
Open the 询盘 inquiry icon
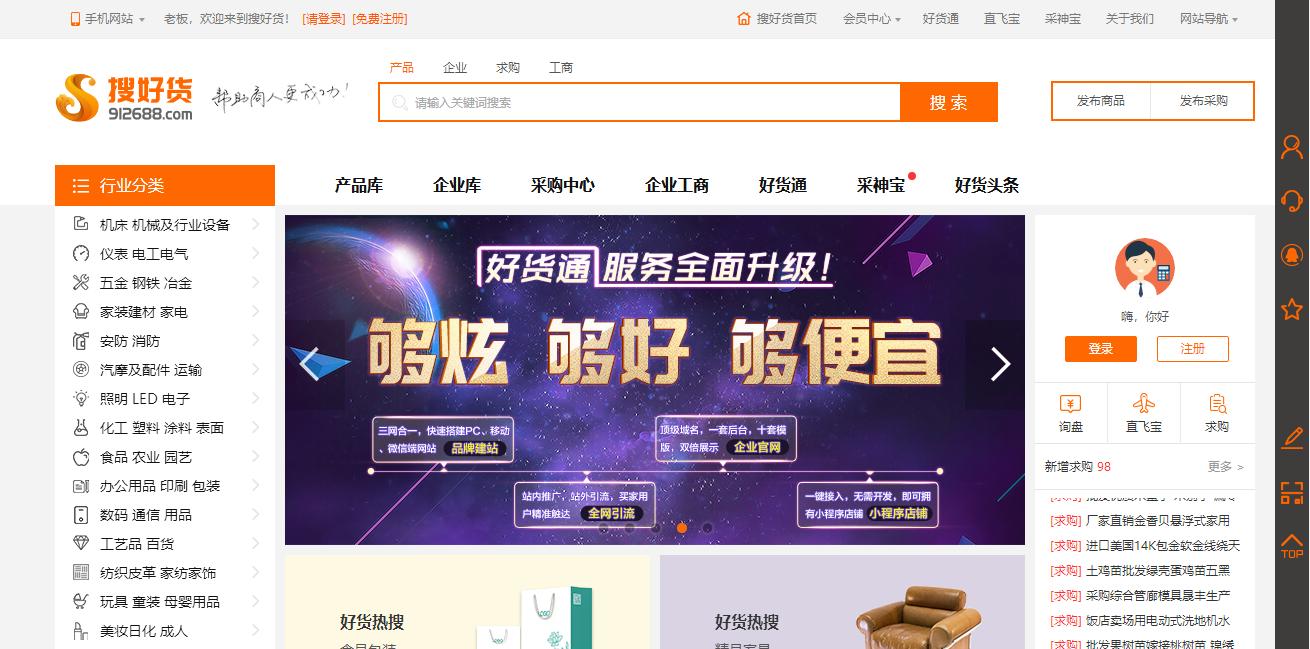click(x=1071, y=412)
